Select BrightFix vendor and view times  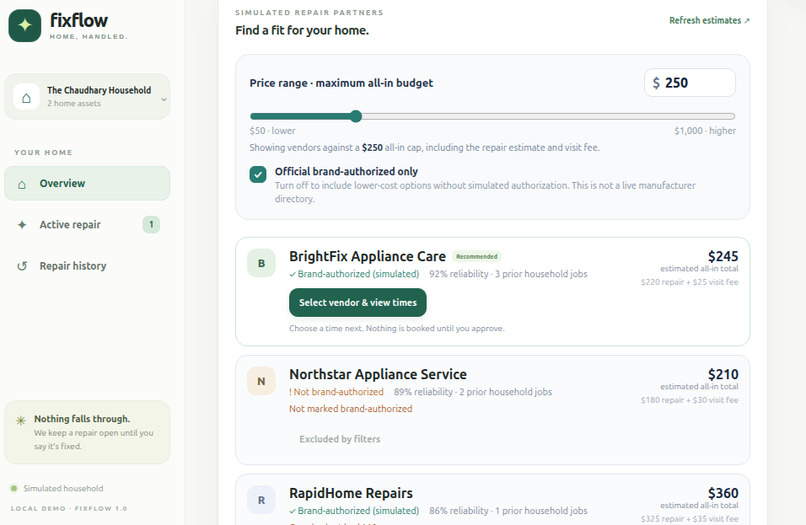click(358, 302)
